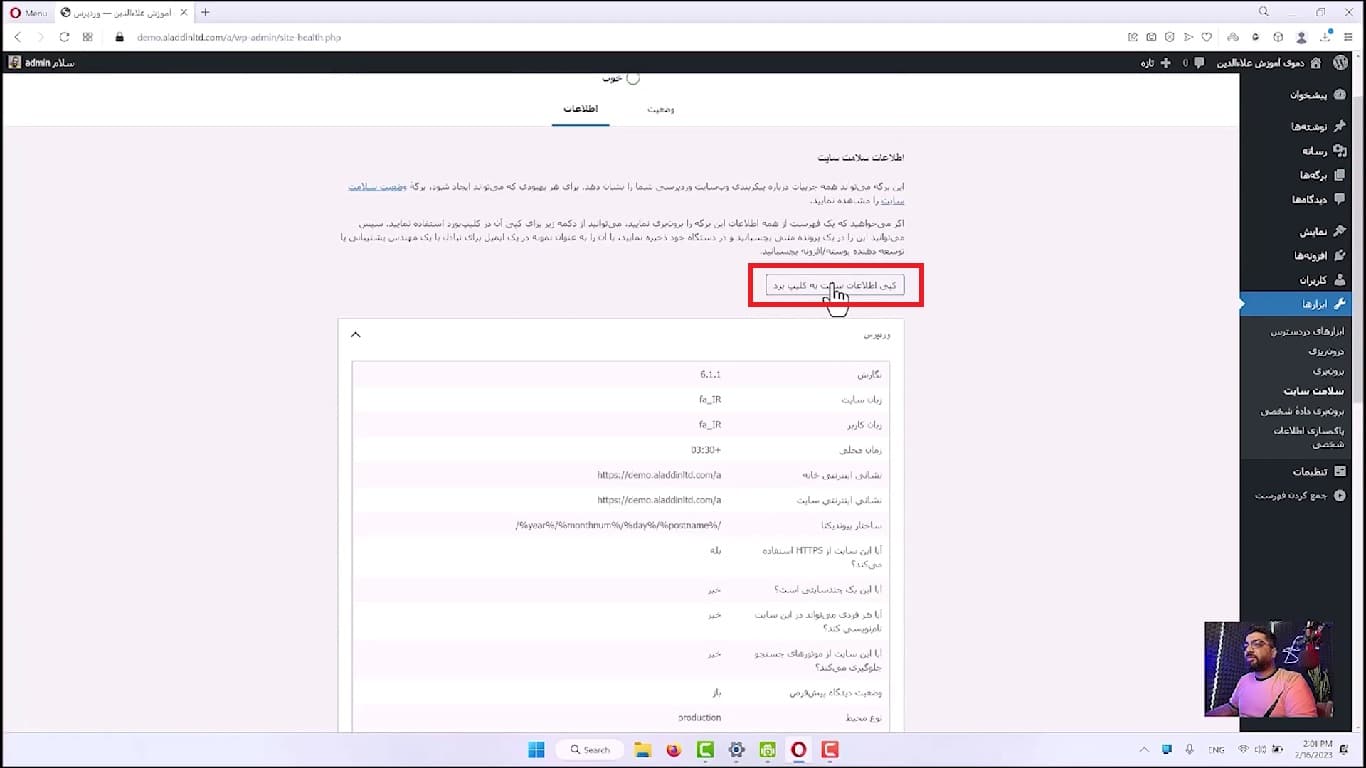The height and width of the screenshot is (768, 1366).
Task: Open Settings (تنظیمات) in the sidebar
Action: coord(1318,471)
